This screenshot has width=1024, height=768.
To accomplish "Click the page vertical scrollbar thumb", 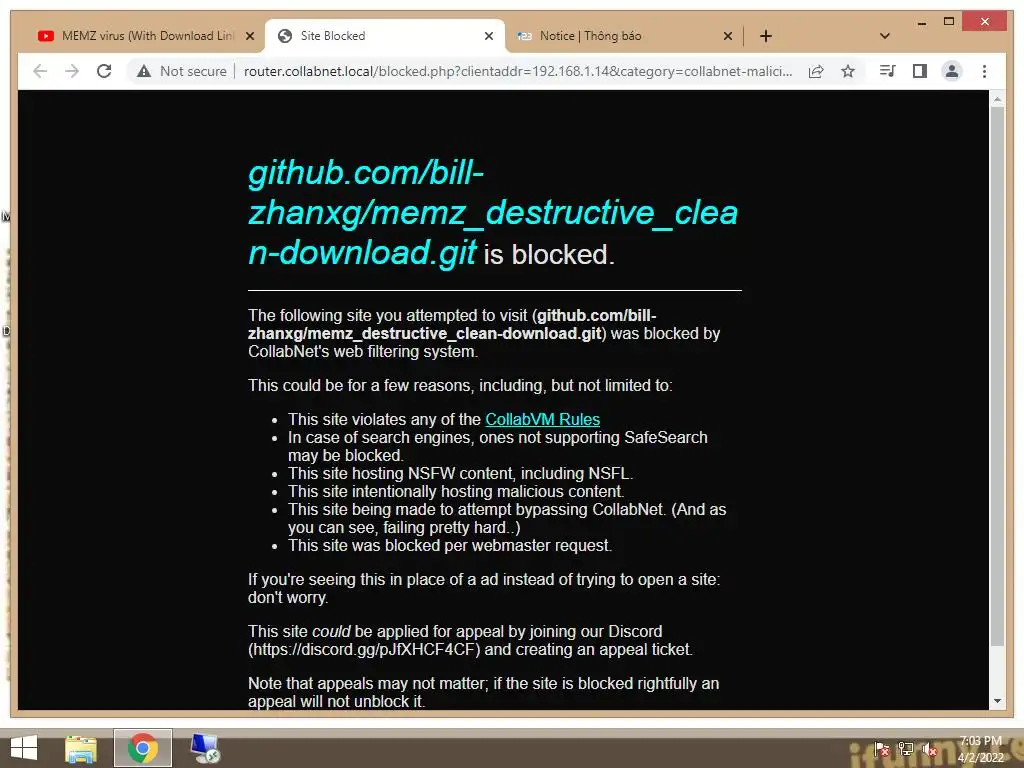I will [x=997, y=376].
